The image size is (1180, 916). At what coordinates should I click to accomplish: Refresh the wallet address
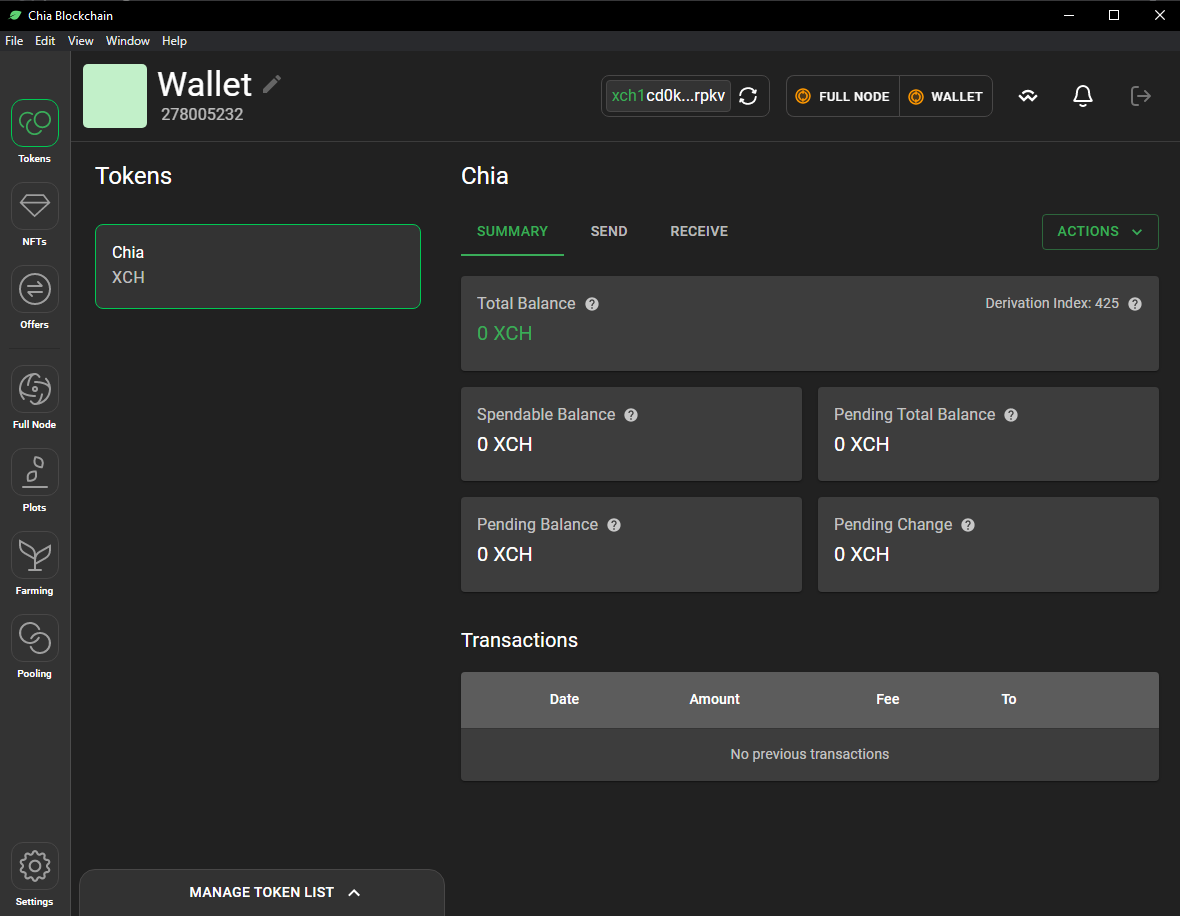click(x=748, y=95)
